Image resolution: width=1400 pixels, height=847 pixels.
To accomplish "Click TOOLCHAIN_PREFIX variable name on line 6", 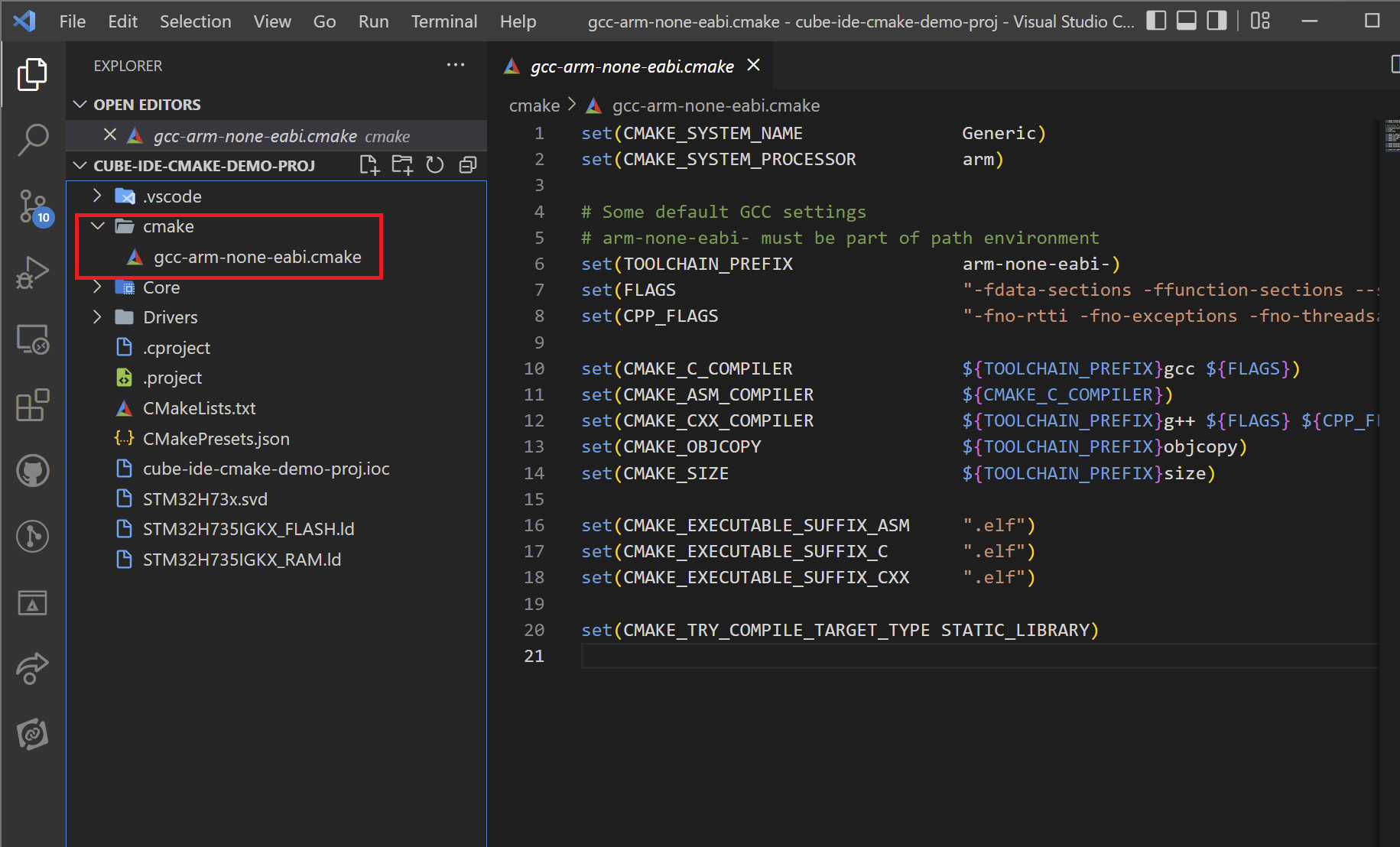I will pyautogui.click(x=708, y=264).
